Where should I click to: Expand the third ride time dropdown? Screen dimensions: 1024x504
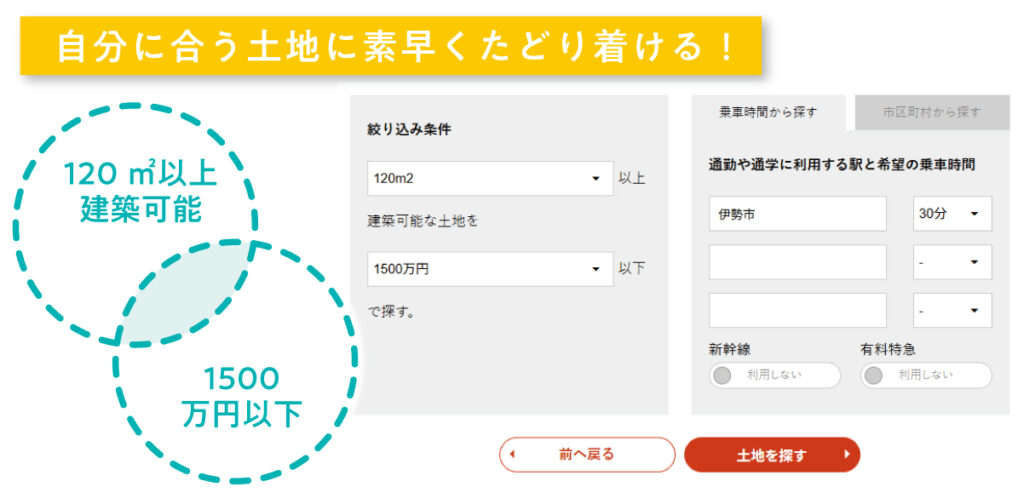(952, 311)
